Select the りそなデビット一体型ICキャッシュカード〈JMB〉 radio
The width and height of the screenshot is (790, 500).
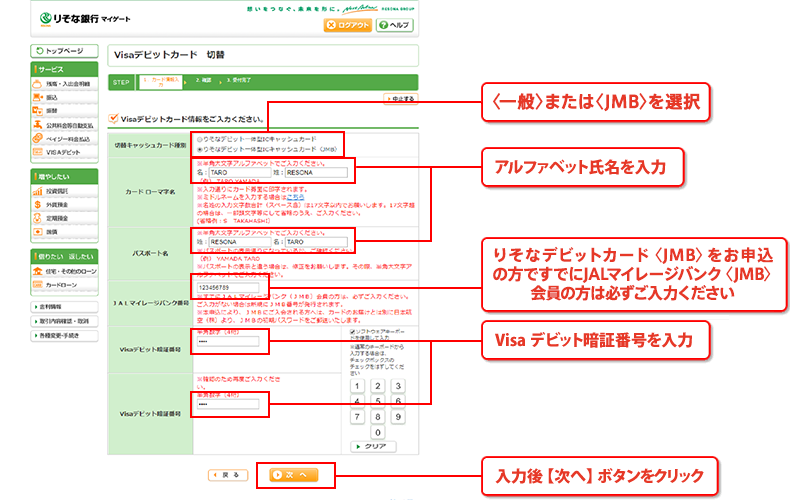pos(200,150)
